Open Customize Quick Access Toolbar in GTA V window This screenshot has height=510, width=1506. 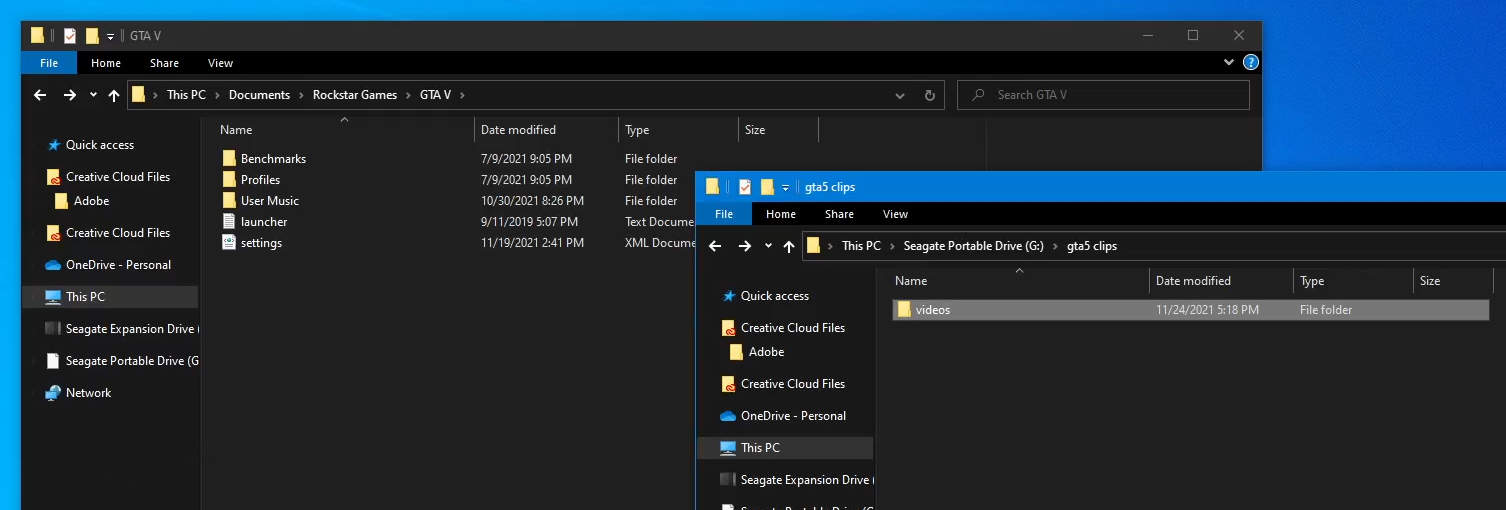[110, 36]
